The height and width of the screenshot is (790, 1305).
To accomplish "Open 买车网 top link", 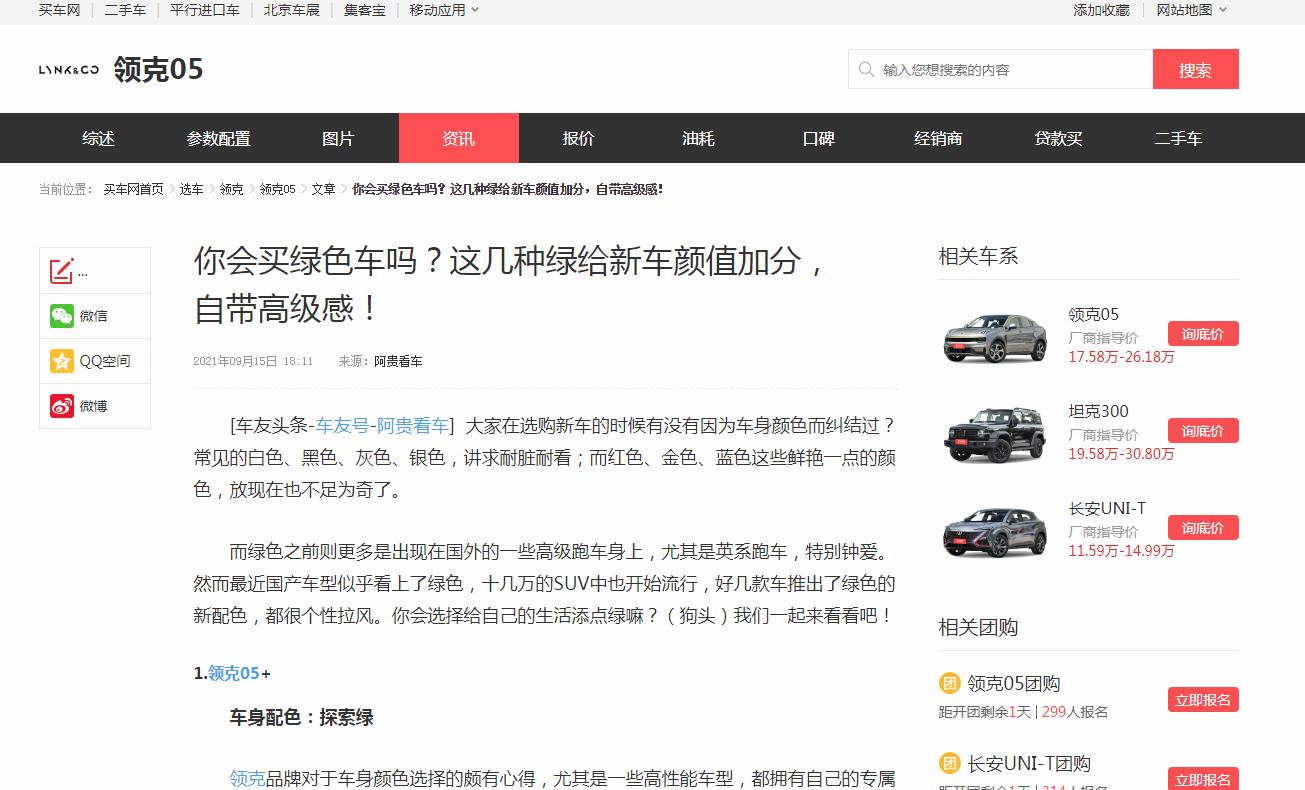I will (x=59, y=10).
